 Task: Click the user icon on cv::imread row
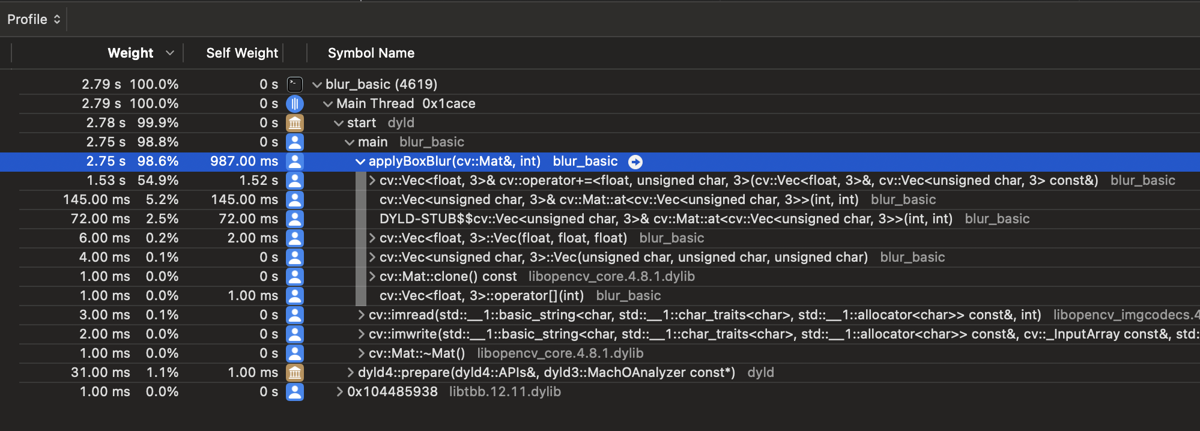pyautogui.click(x=295, y=315)
